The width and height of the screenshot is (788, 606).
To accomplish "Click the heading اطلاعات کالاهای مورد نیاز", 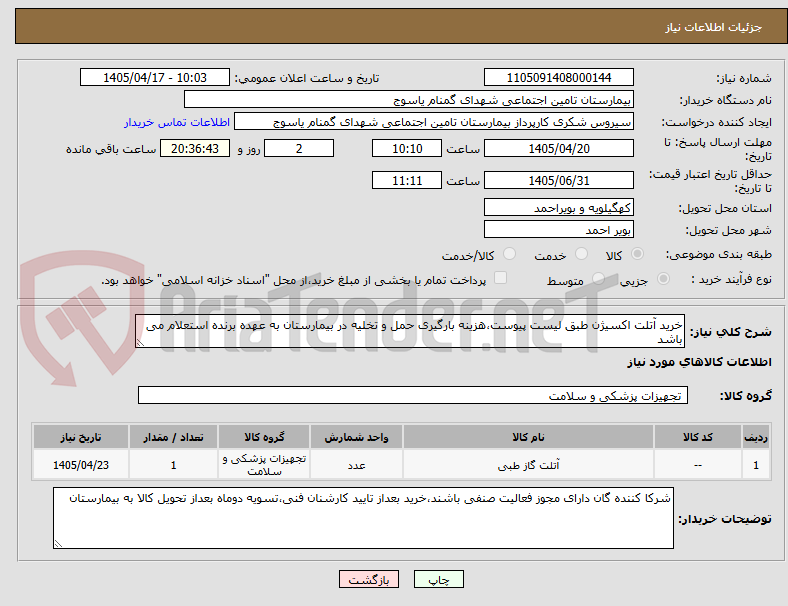I will click(699, 362).
